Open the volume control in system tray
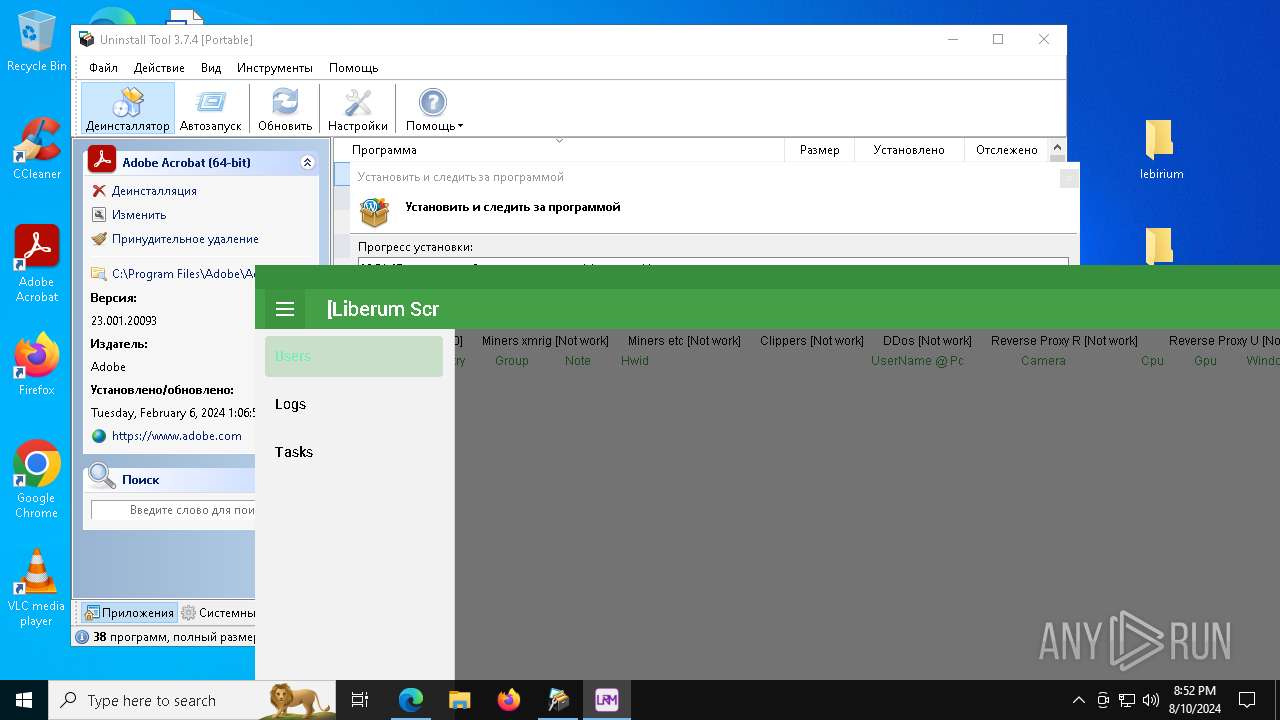 coord(1151,700)
